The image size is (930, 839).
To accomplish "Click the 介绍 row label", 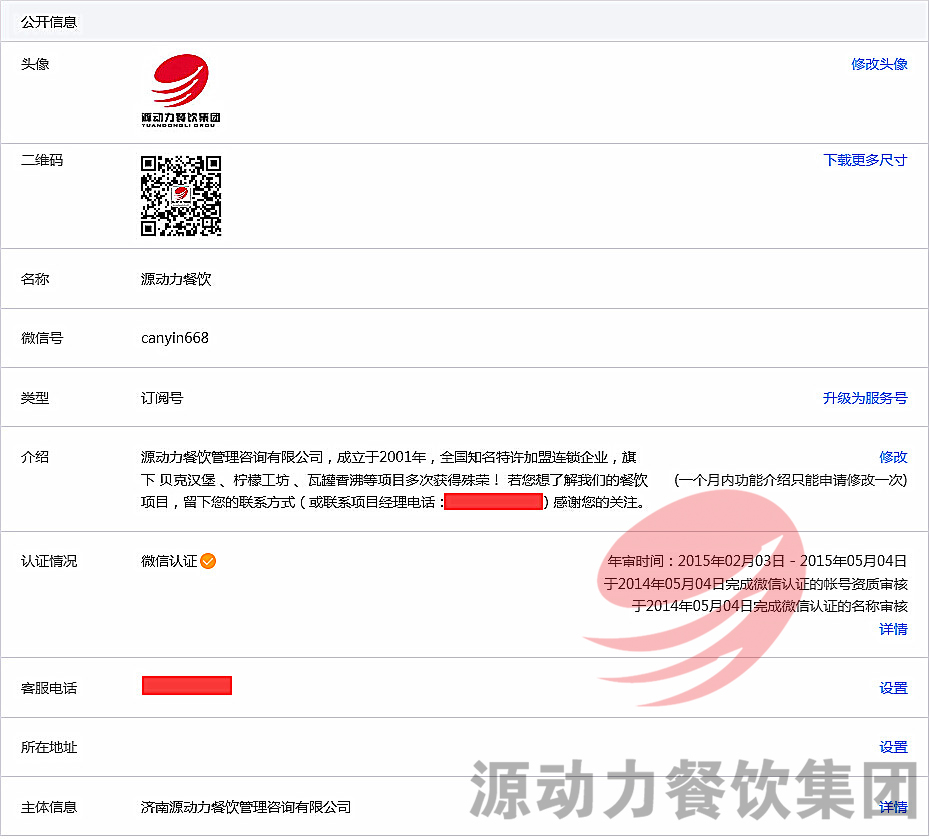I will 35,457.
